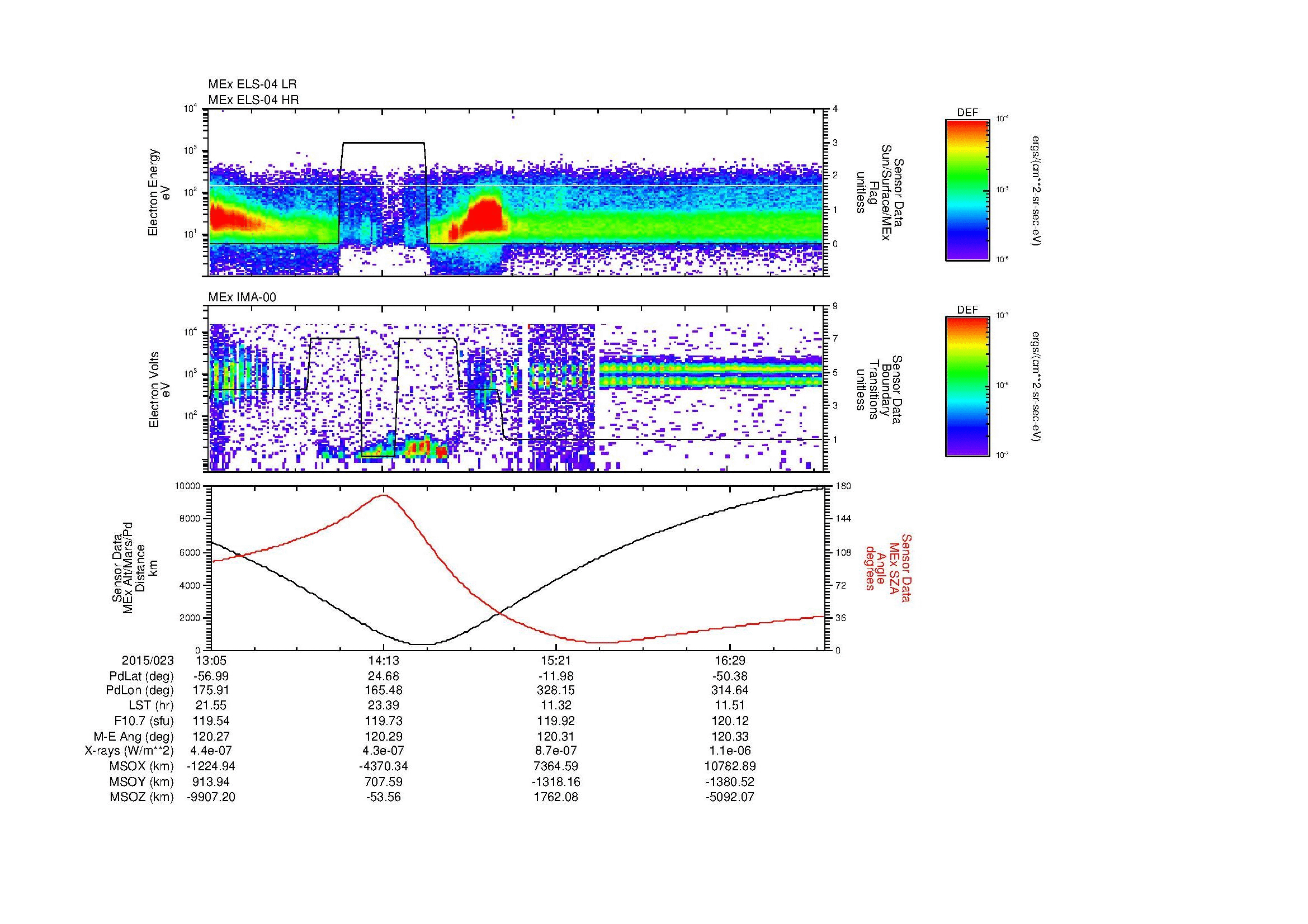
Task: Click the M-E Ang value '120.27'
Action: point(211,737)
